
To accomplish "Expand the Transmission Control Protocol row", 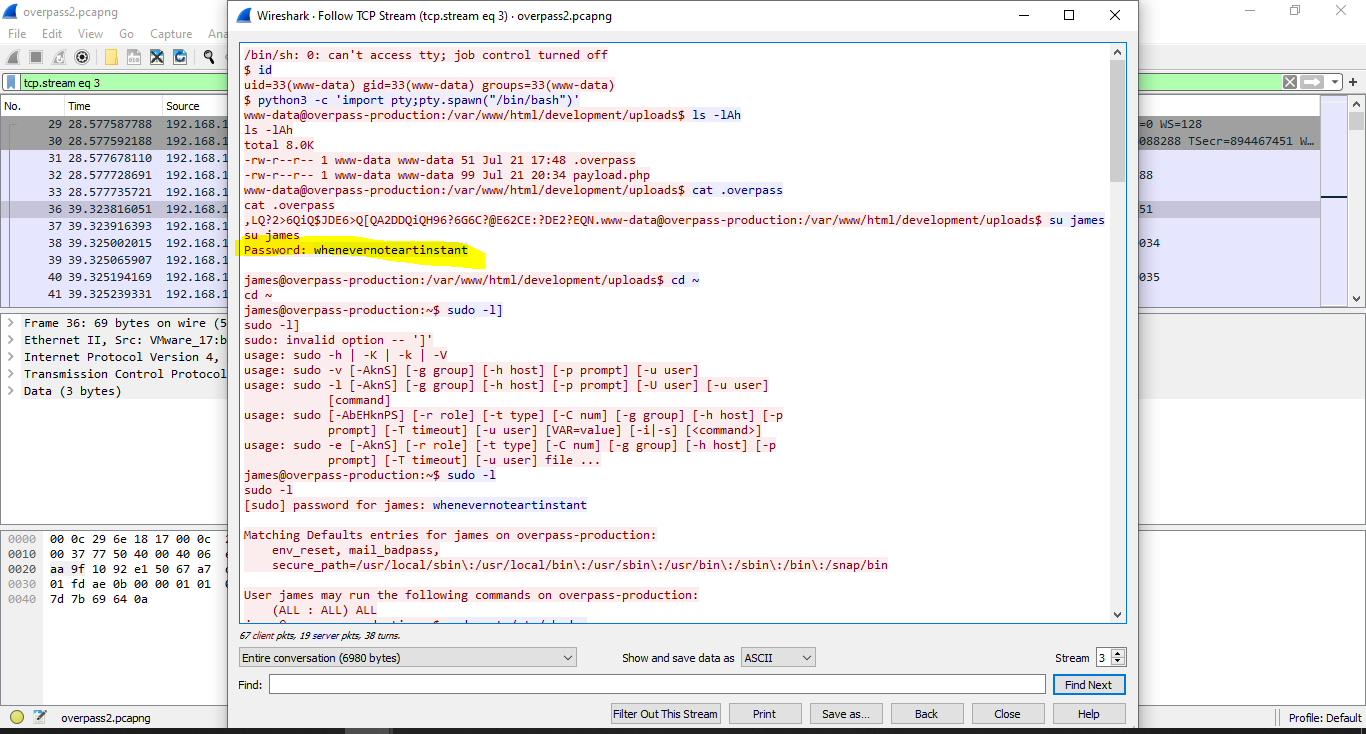I will tap(11, 374).
